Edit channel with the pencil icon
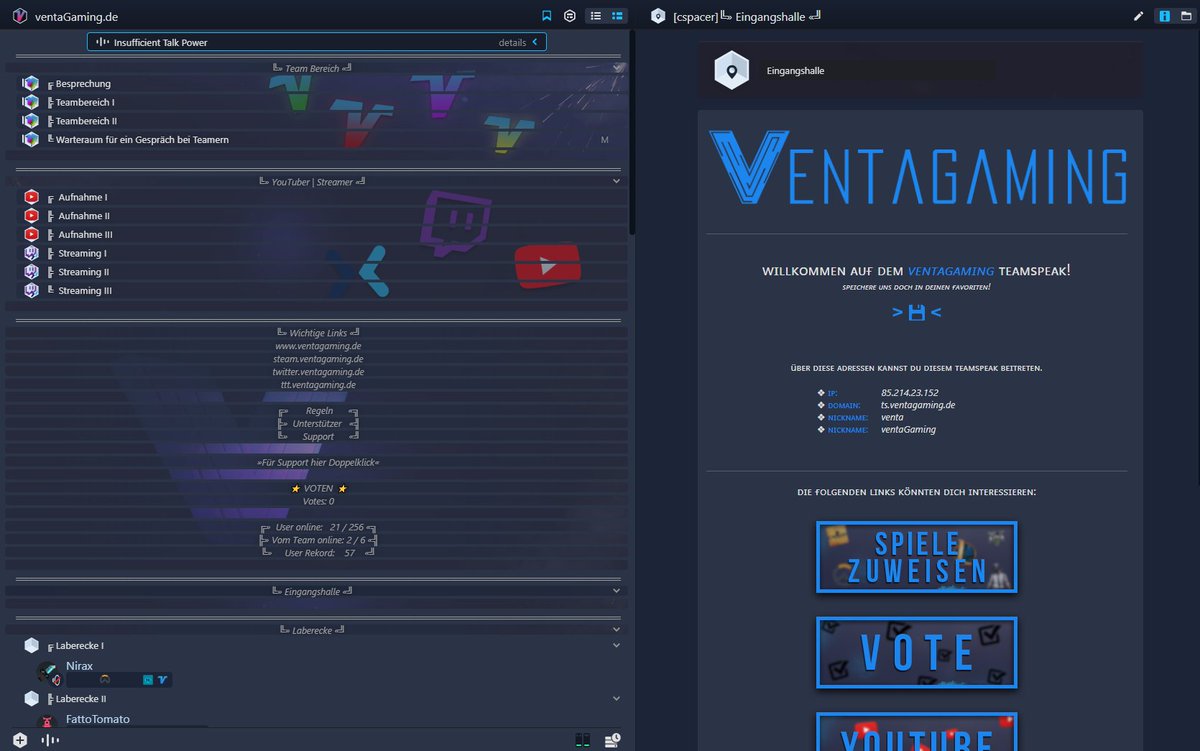Viewport: 1200px width, 751px height. 1138,16
